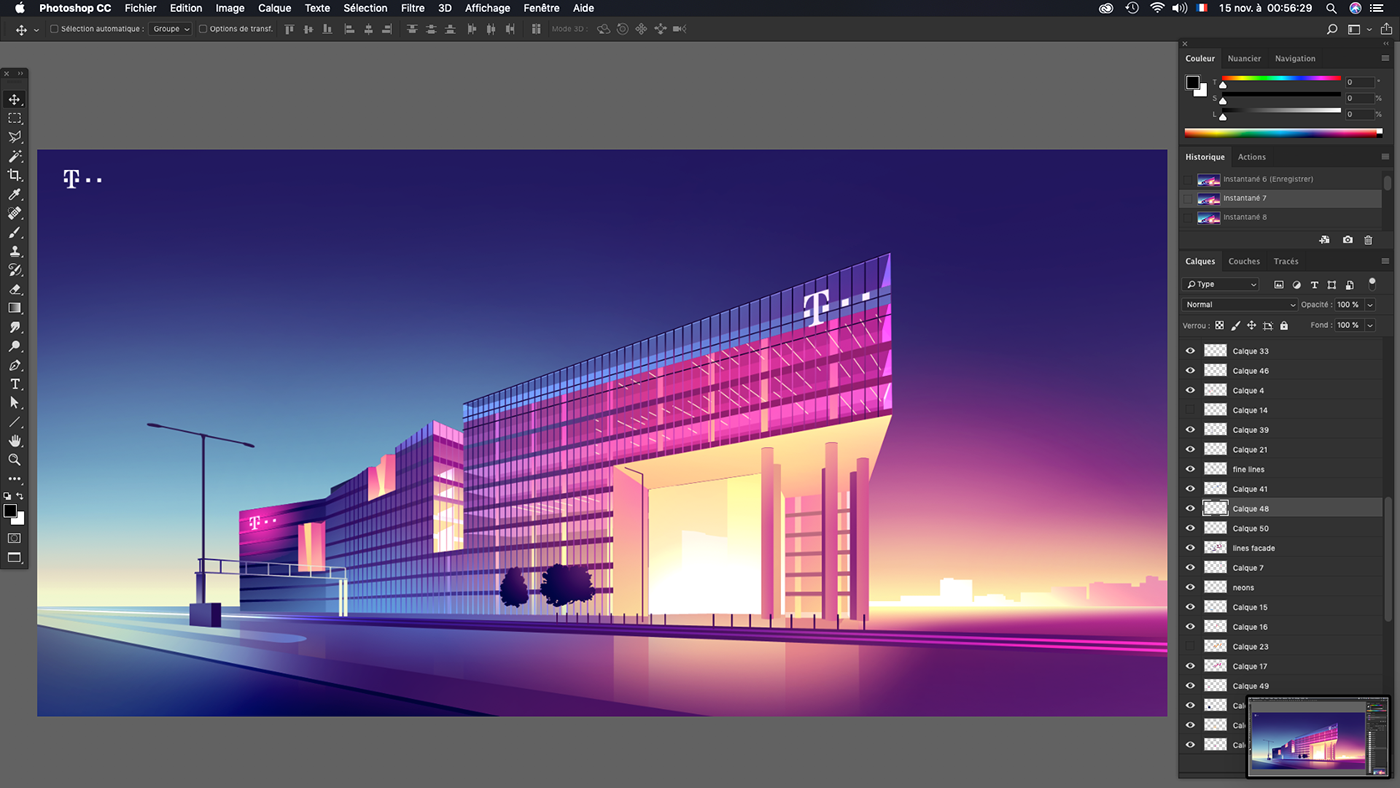Click the lock all padlock icon
Viewport: 1400px width, 788px height.
coord(1284,326)
